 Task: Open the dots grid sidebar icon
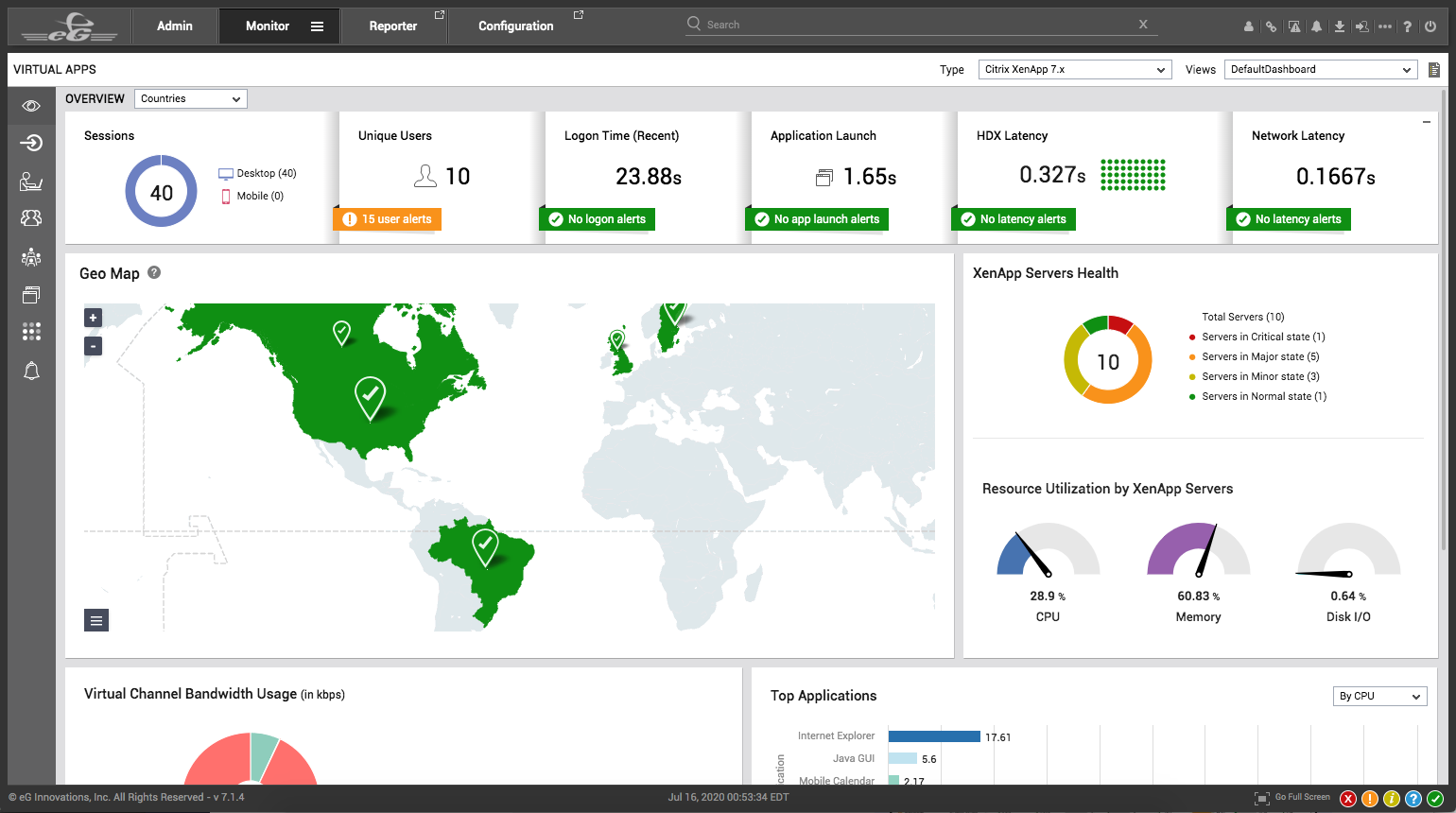pos(31,331)
